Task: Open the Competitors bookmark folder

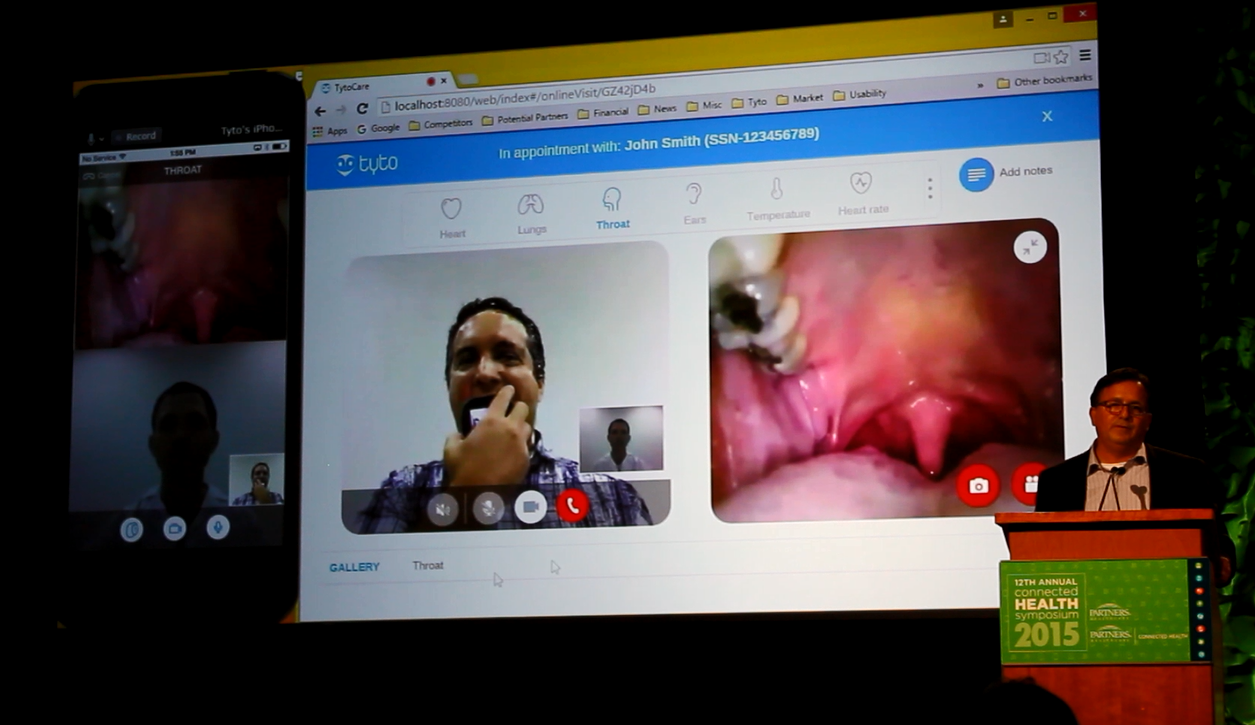Action: click(x=441, y=124)
